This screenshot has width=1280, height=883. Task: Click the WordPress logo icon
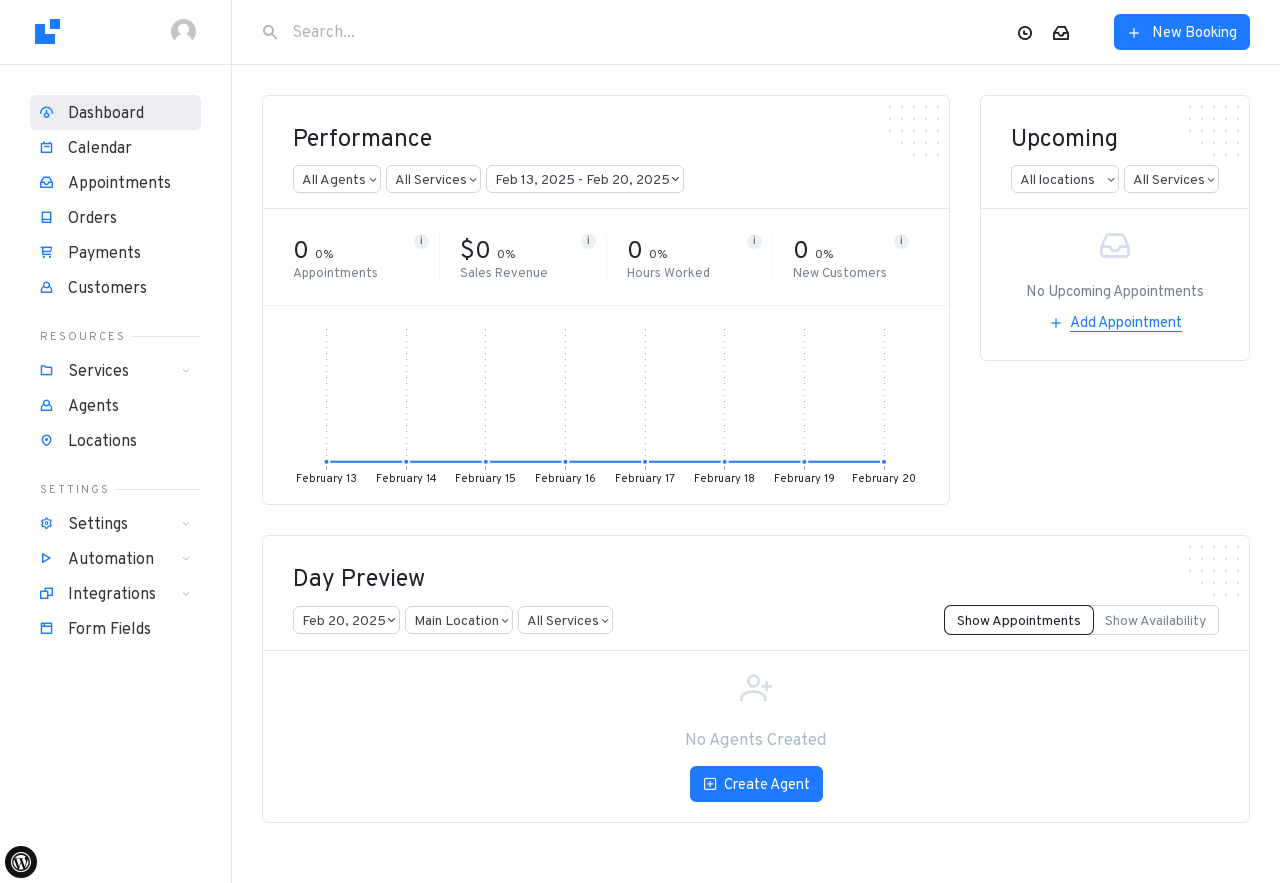[x=21, y=861]
